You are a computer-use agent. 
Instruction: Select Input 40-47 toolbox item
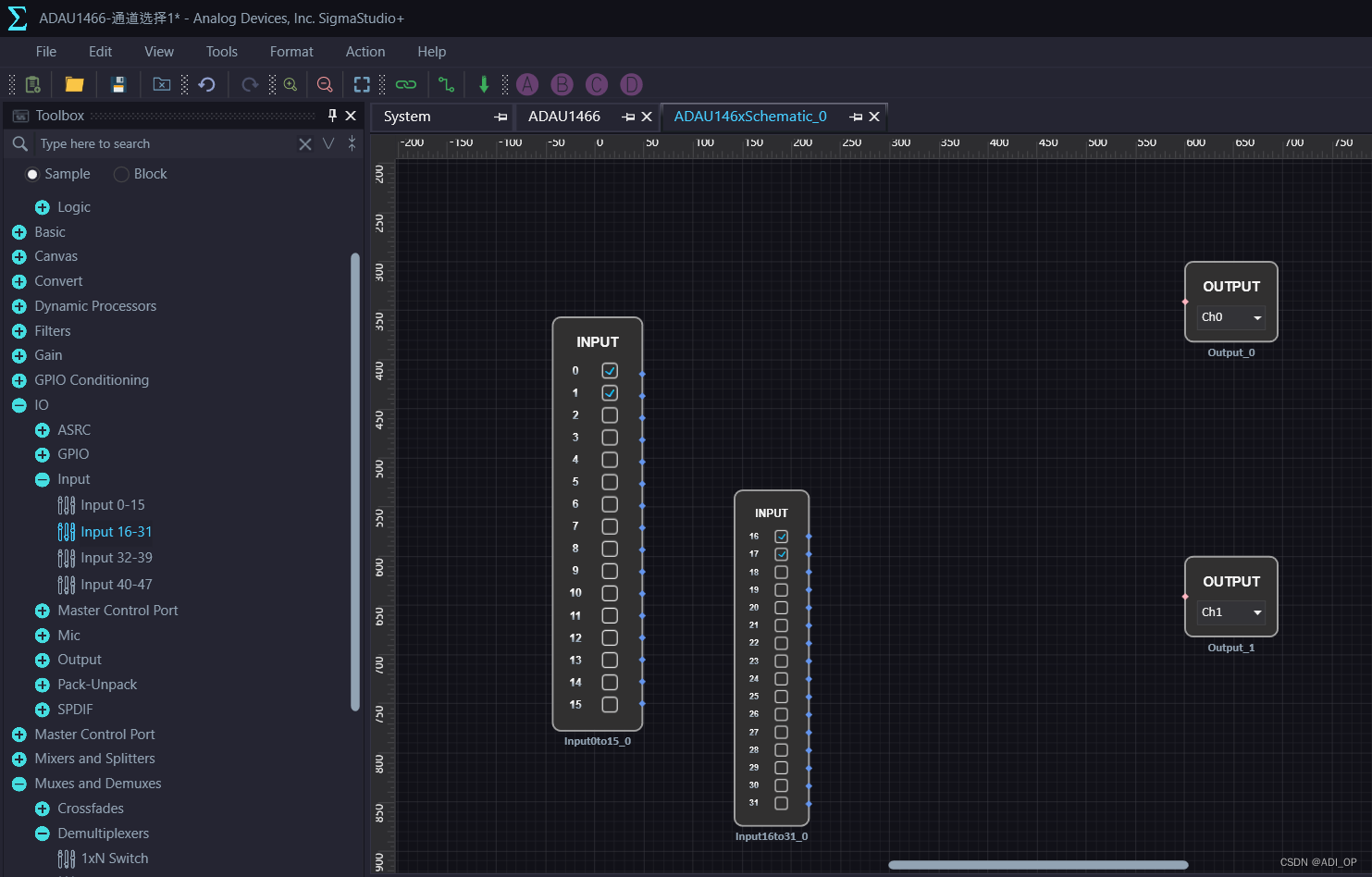[x=117, y=585]
